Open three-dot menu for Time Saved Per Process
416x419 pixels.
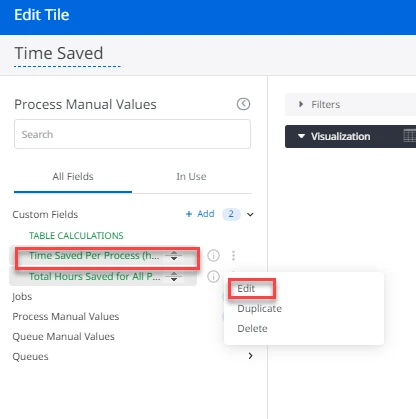tap(233, 256)
